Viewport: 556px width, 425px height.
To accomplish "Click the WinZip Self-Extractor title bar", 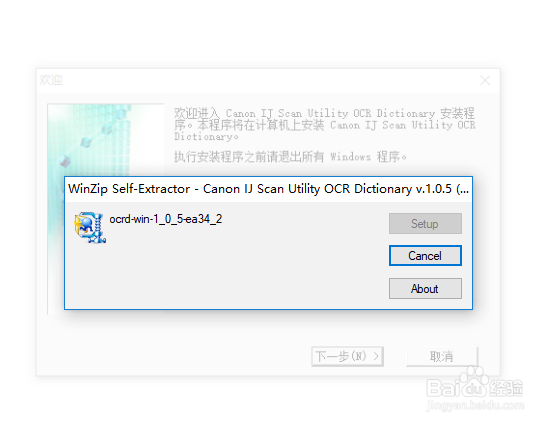I will (x=268, y=189).
